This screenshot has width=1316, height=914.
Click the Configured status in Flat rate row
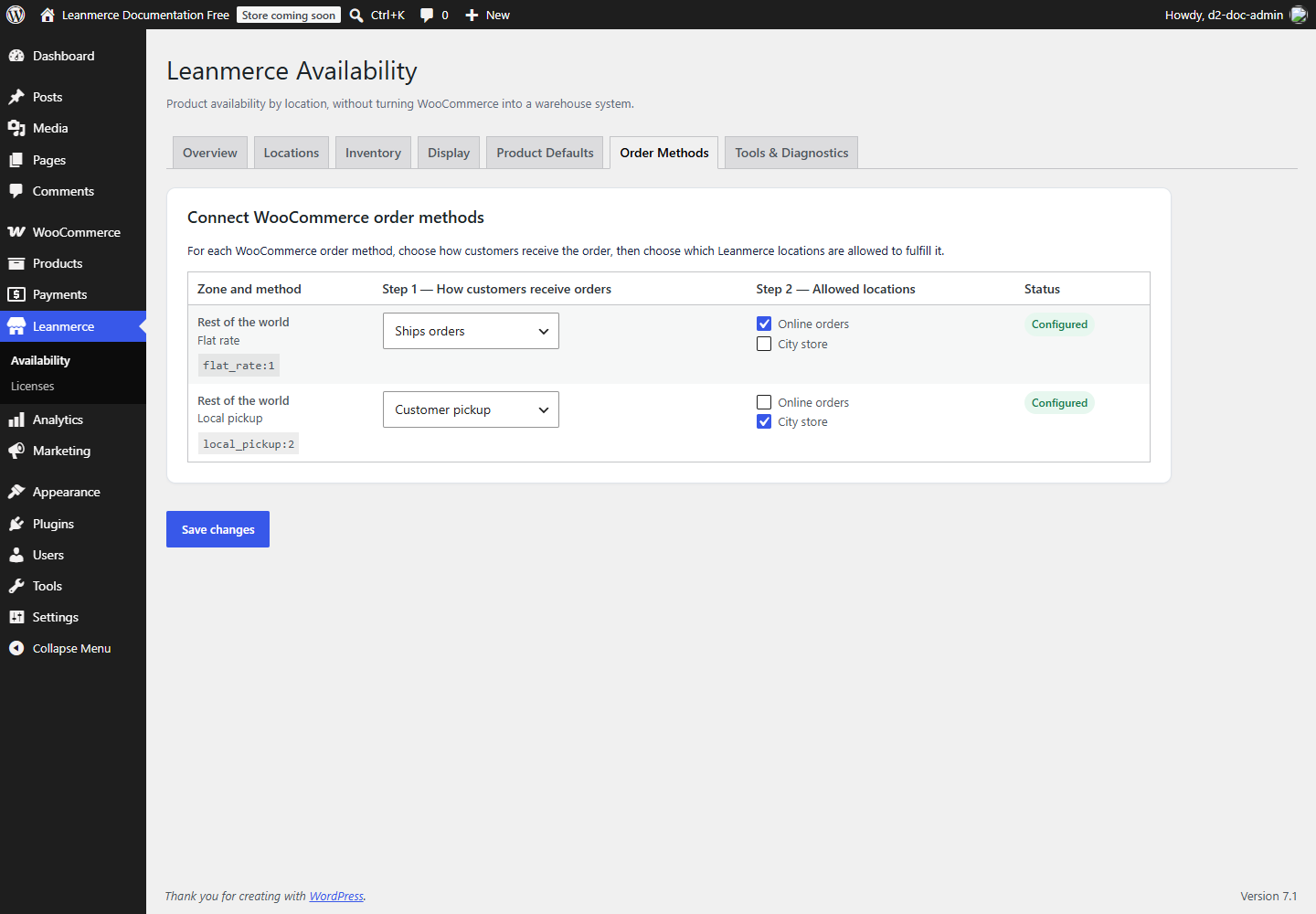[x=1059, y=324]
